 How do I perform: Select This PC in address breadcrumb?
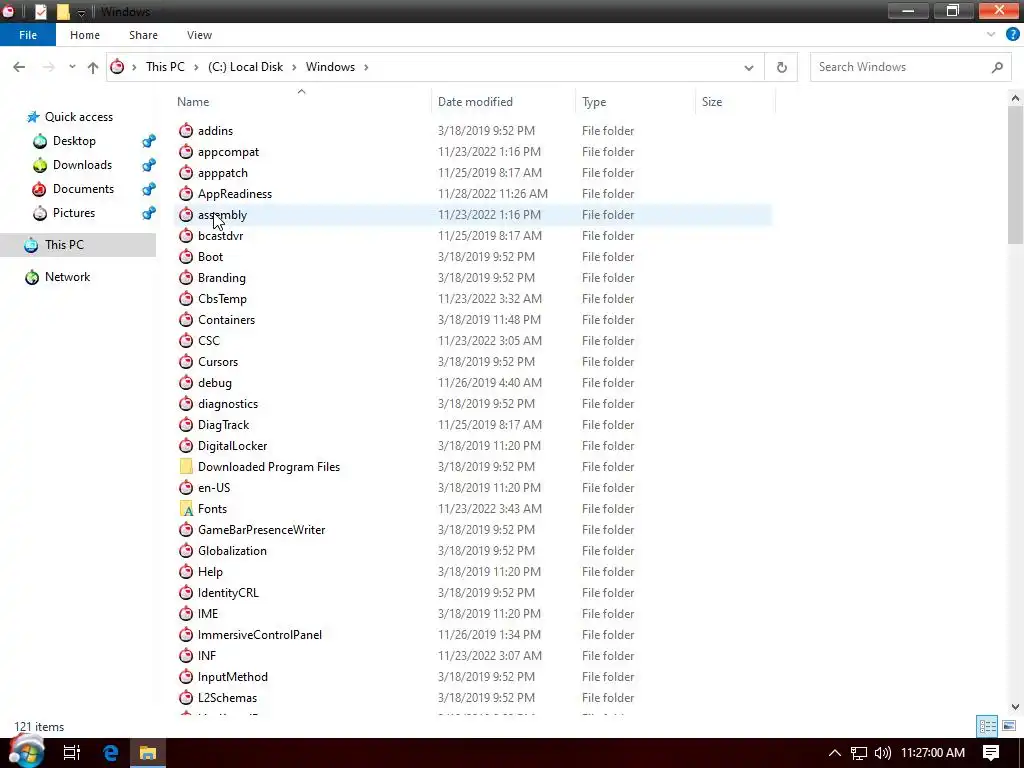(x=165, y=67)
